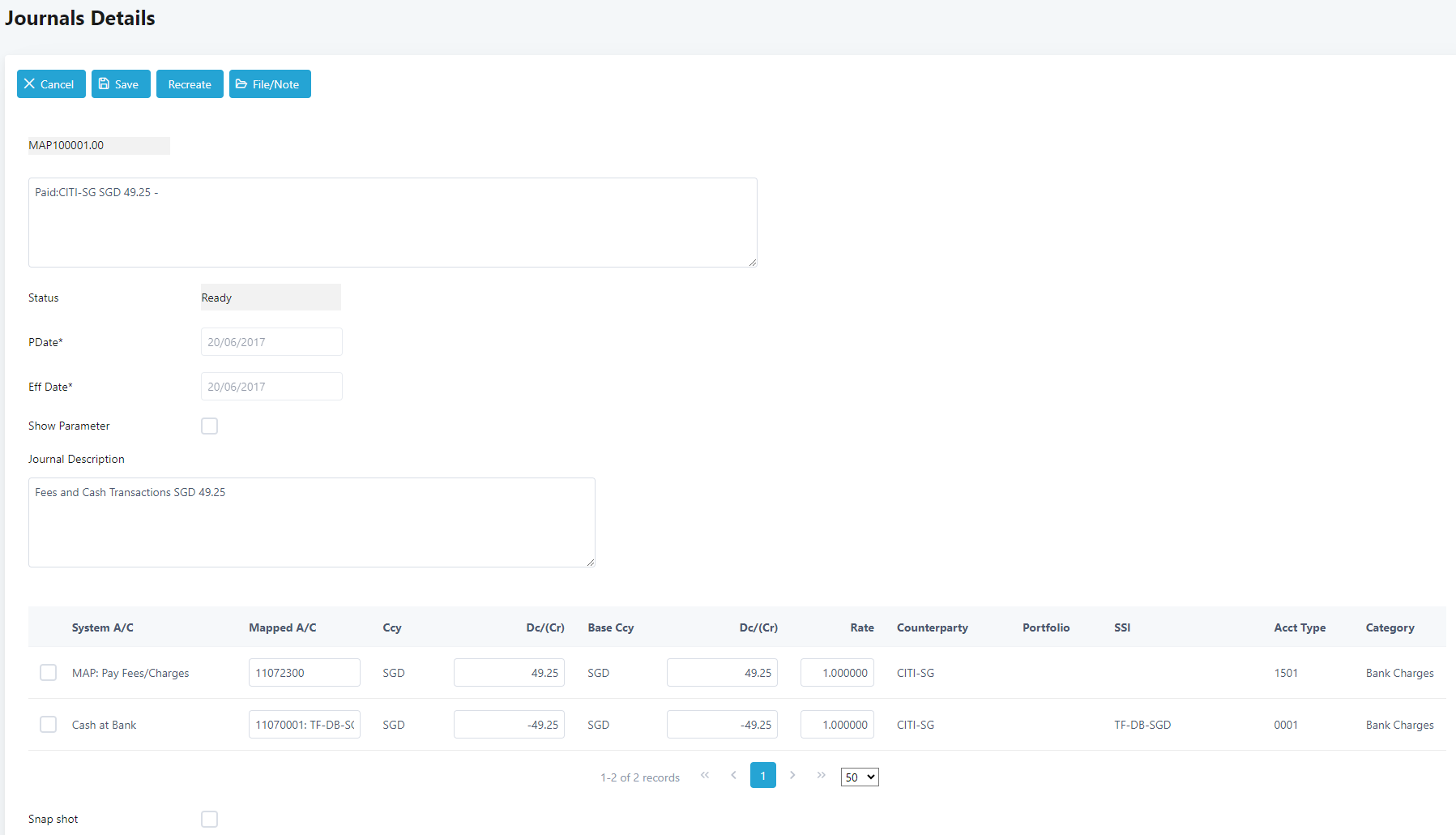The image size is (1456, 835).
Task: Select page 1 in pagination
Action: pyautogui.click(x=762, y=776)
